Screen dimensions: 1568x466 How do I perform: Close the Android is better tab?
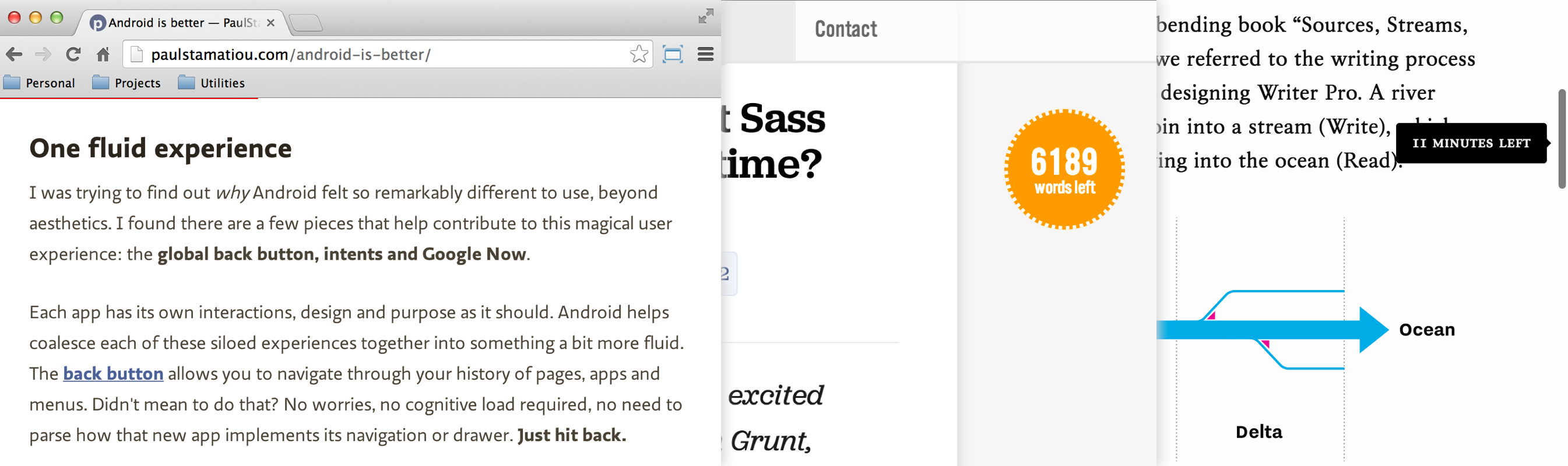pos(271,23)
